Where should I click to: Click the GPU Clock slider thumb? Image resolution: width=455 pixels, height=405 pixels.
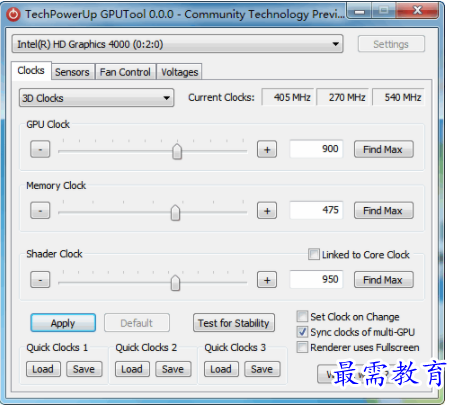[177, 152]
